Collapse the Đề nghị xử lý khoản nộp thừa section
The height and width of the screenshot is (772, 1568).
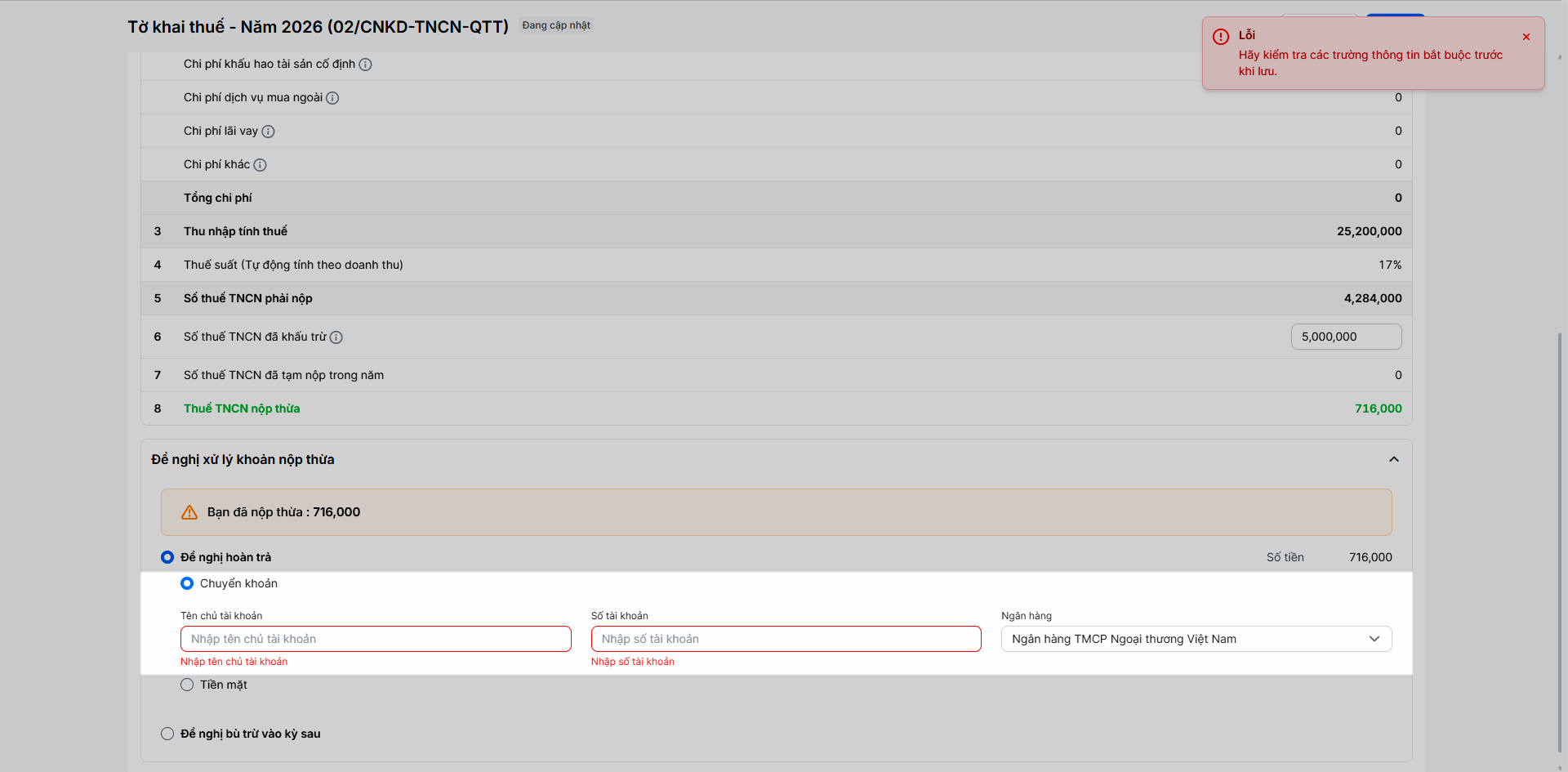[1393, 459]
